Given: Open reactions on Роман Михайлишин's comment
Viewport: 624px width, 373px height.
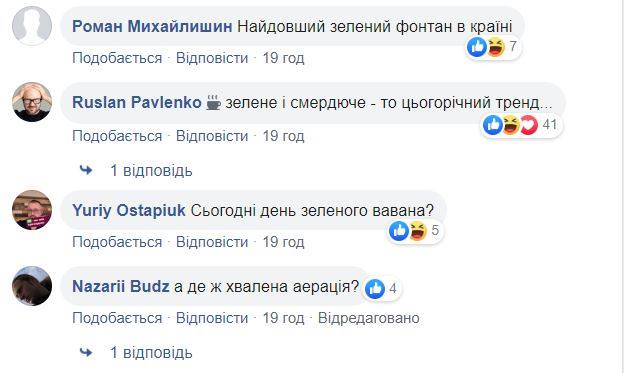Looking at the screenshot, I should pos(493,47).
